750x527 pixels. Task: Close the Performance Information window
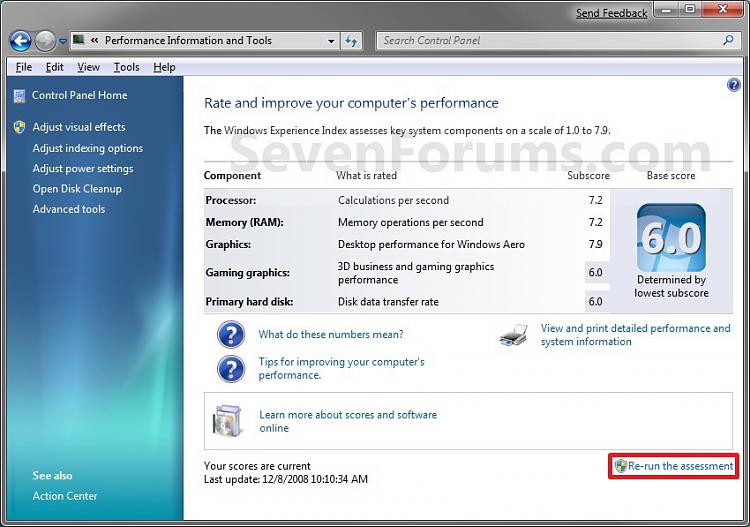tap(722, 9)
